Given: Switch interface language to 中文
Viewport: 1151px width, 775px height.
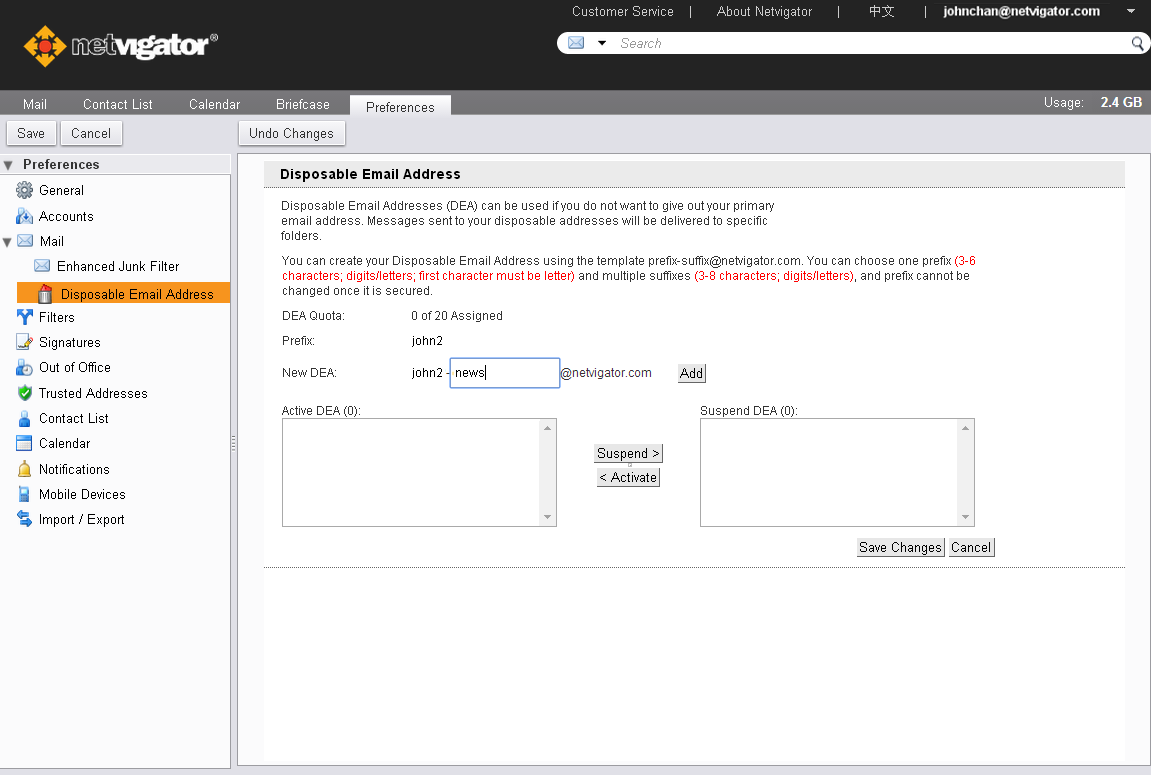Looking at the screenshot, I should tap(881, 11).
